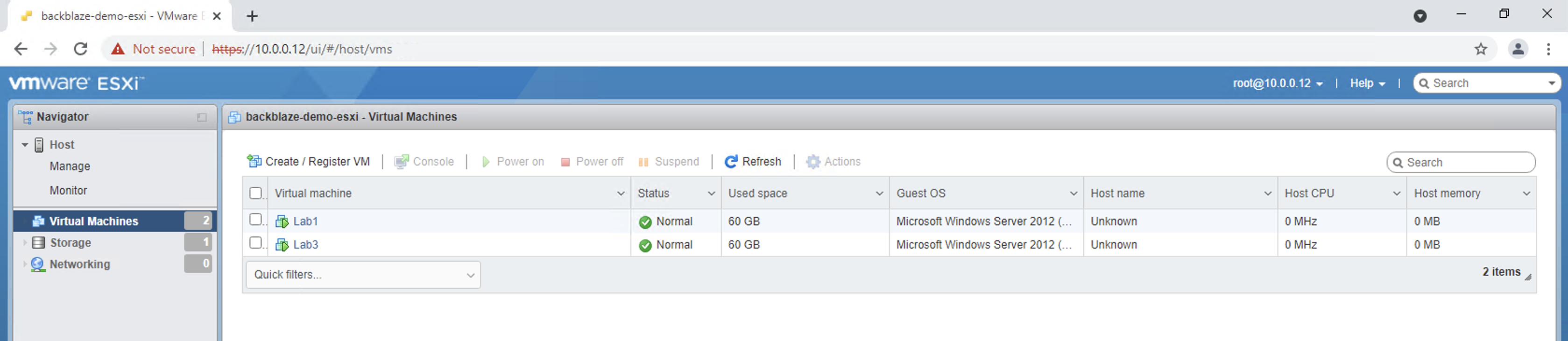Image resolution: width=1568 pixels, height=341 pixels.
Task: Click the Virtual Machines count badge 2
Action: [x=198, y=220]
